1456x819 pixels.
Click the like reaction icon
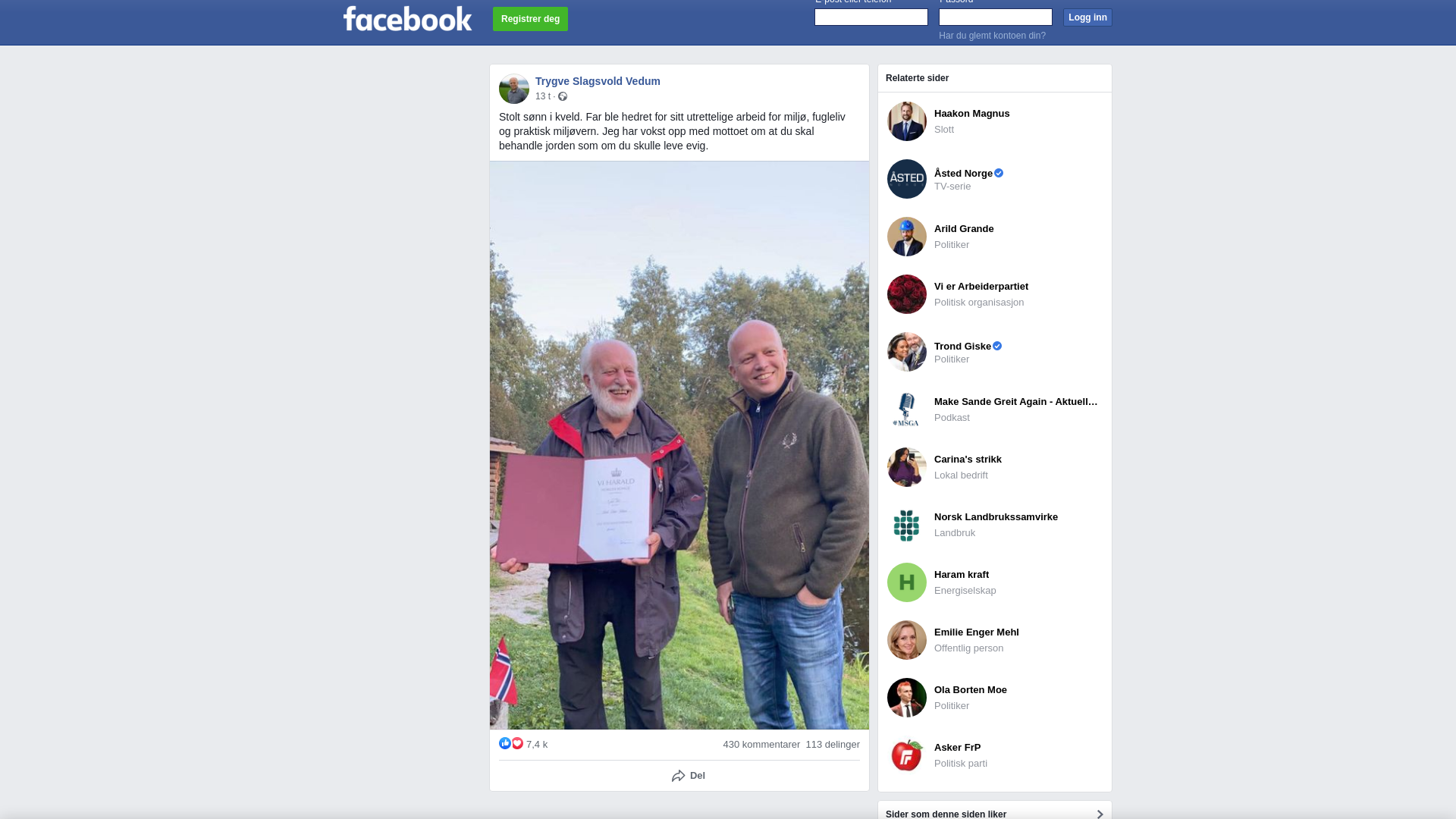[505, 743]
